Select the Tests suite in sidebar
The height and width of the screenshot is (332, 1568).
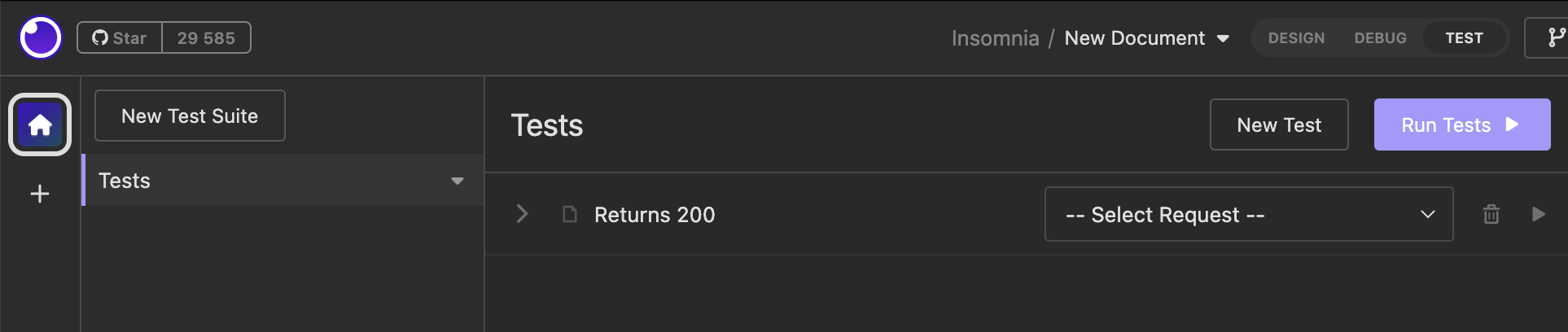(244, 181)
